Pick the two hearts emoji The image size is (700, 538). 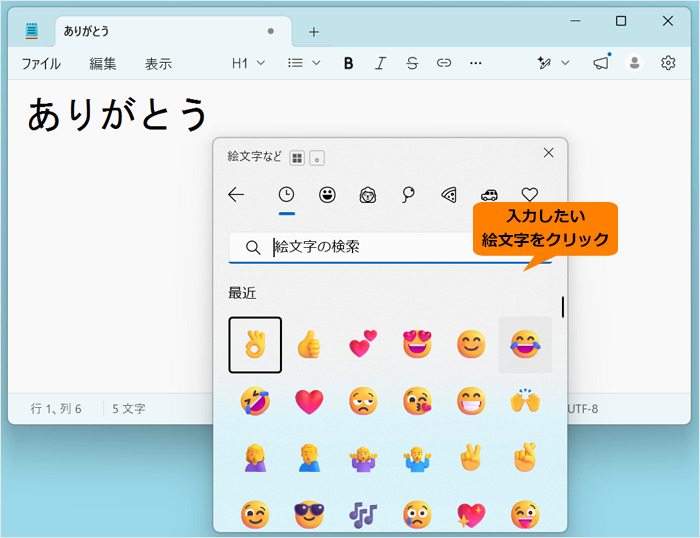(x=363, y=344)
